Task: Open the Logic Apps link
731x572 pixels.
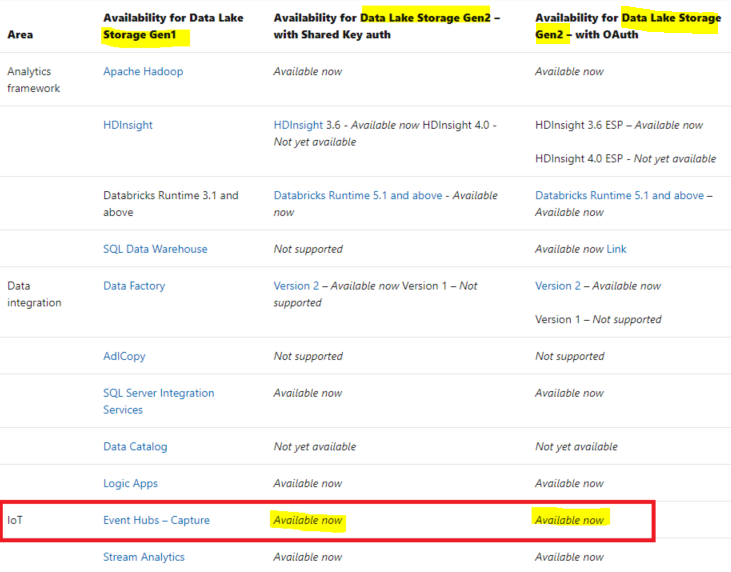Action: pyautogui.click(x=131, y=483)
